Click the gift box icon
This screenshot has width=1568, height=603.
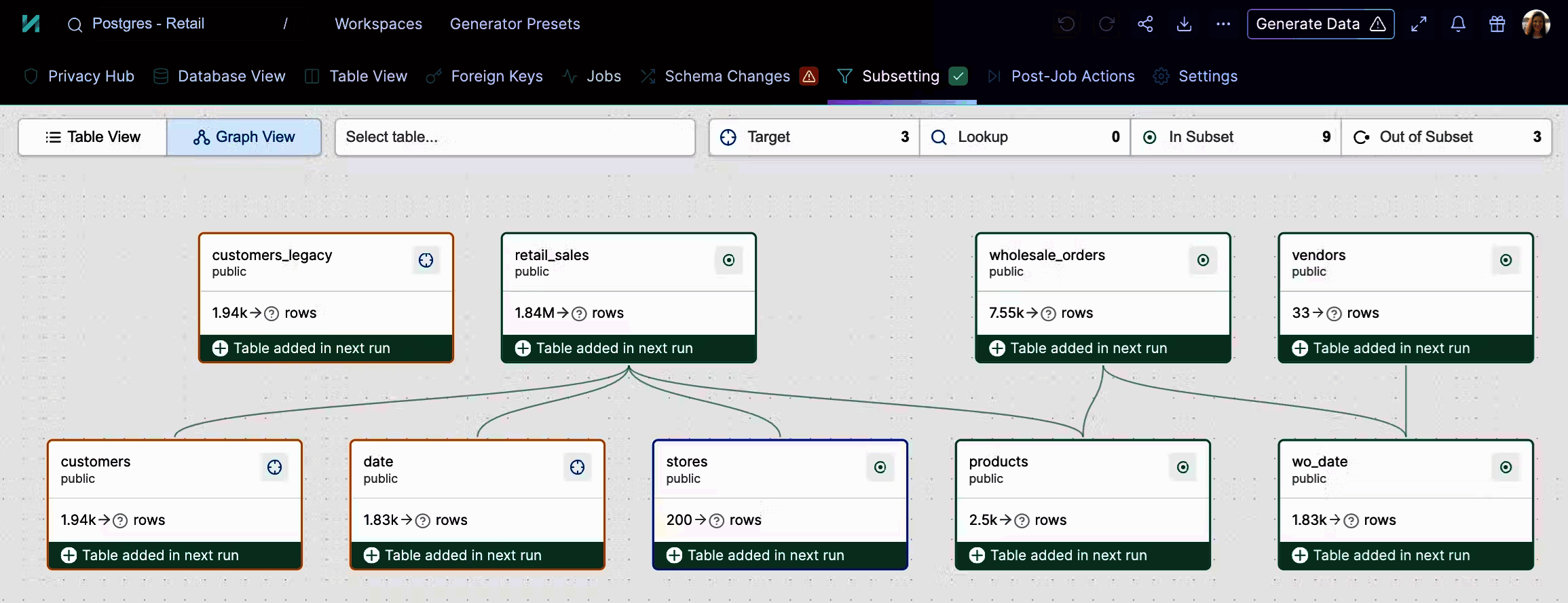[1497, 24]
